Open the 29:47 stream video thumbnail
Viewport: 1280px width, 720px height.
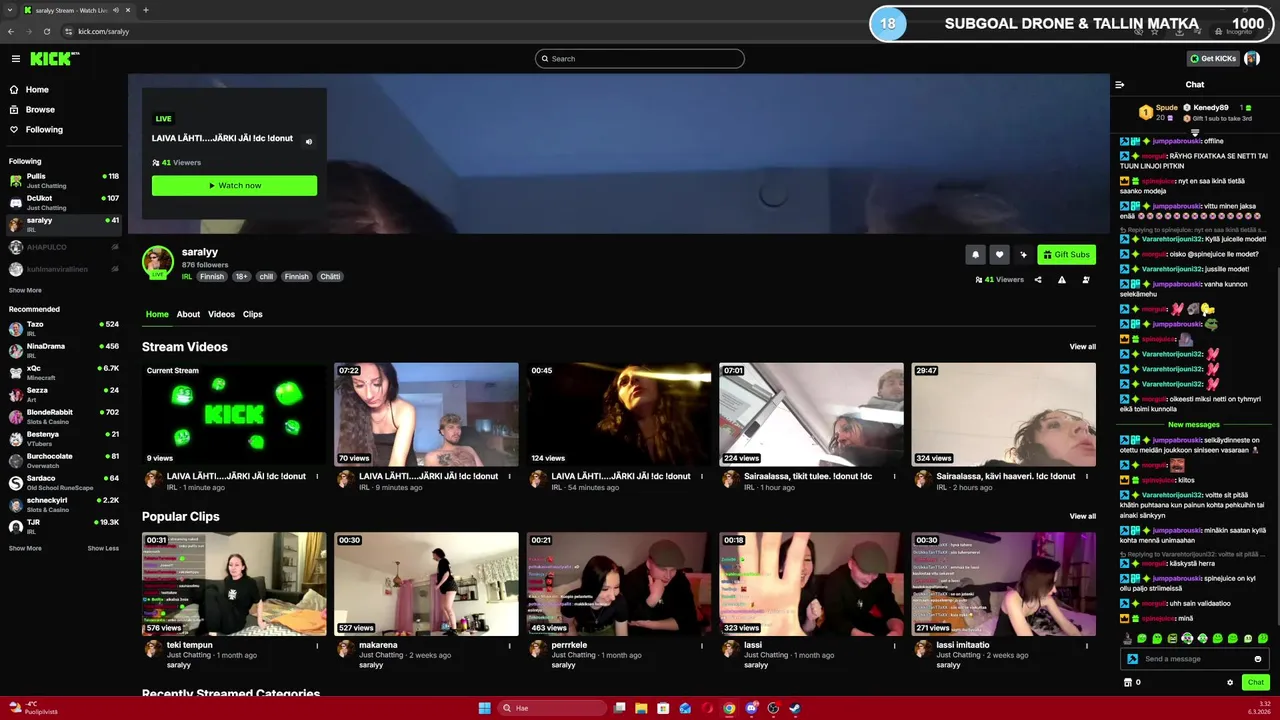pos(1003,414)
